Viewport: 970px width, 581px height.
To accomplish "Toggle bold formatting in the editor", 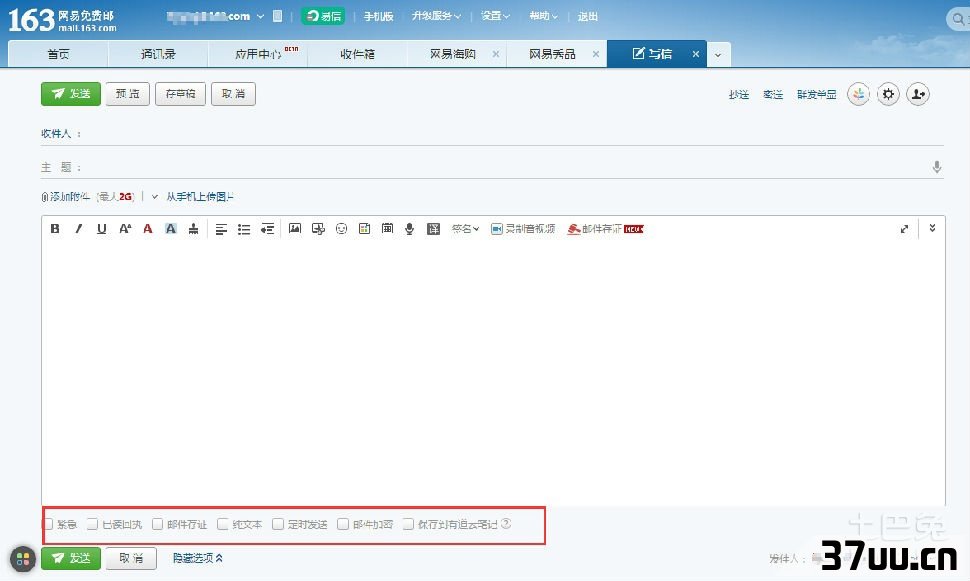I will pos(55,229).
